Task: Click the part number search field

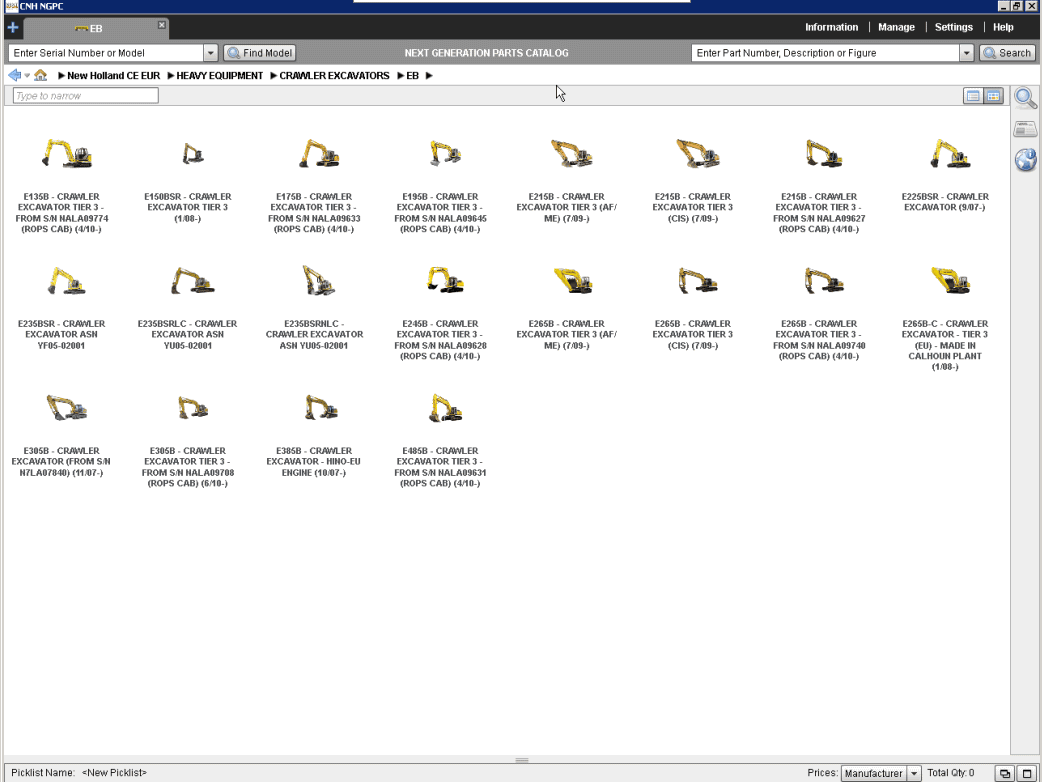Action: (x=825, y=53)
